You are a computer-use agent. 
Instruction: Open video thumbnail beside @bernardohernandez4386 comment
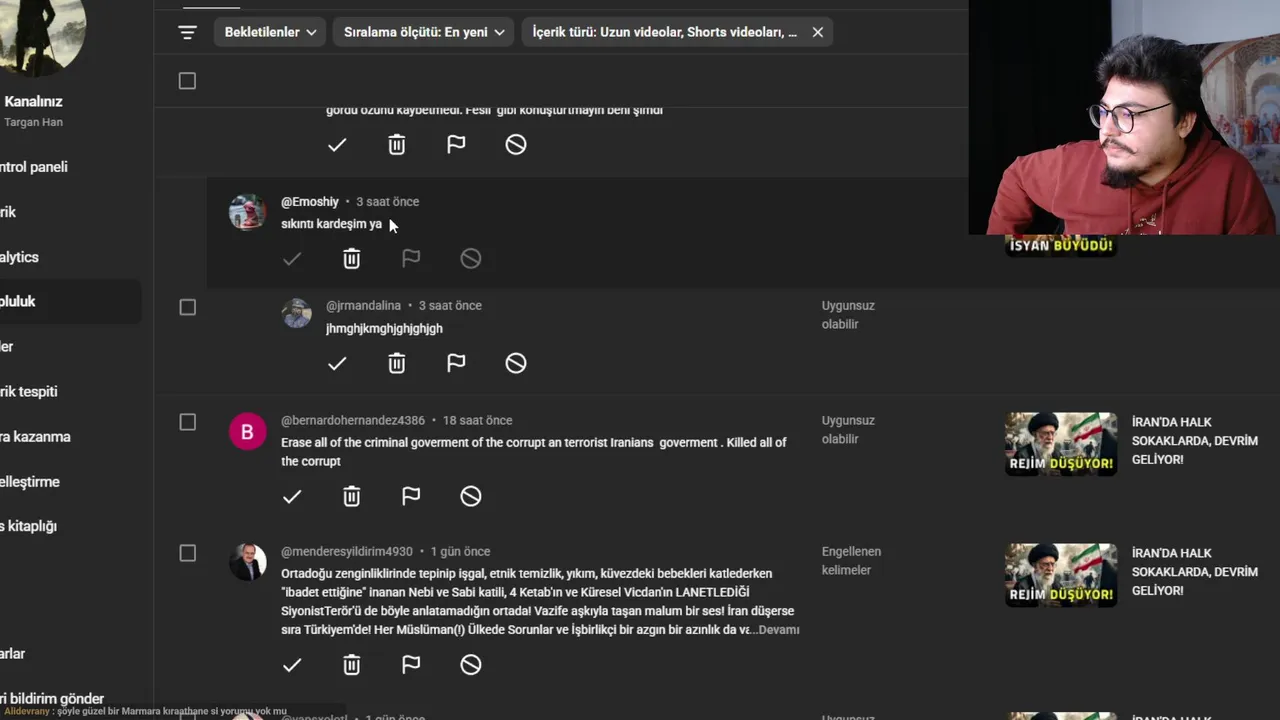(1061, 444)
